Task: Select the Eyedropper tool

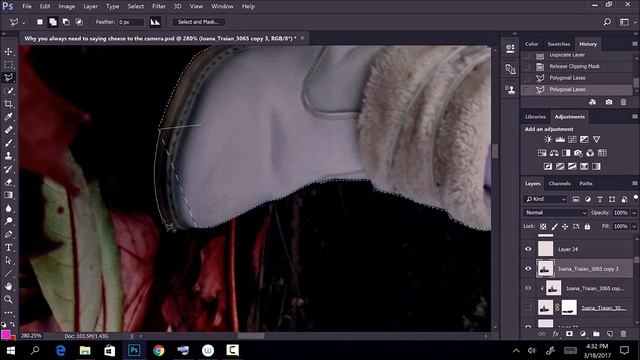Action: pos(8,117)
